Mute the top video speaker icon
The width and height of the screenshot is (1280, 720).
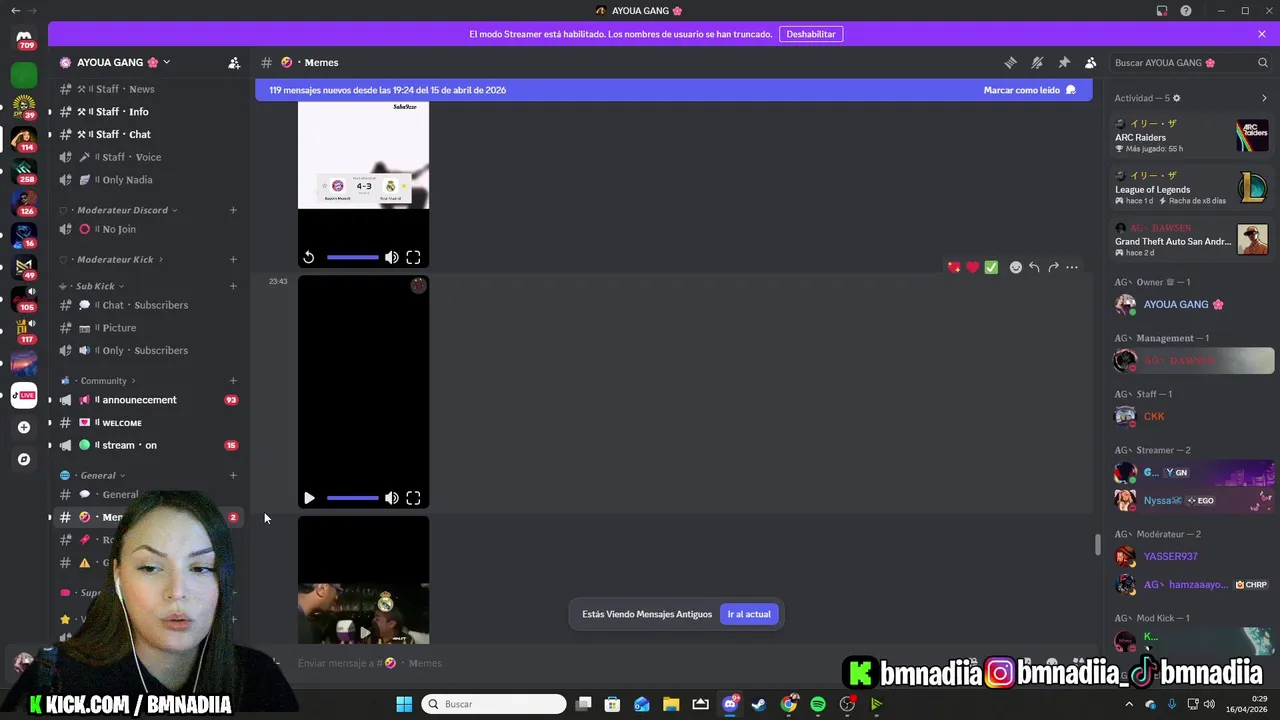(x=392, y=257)
